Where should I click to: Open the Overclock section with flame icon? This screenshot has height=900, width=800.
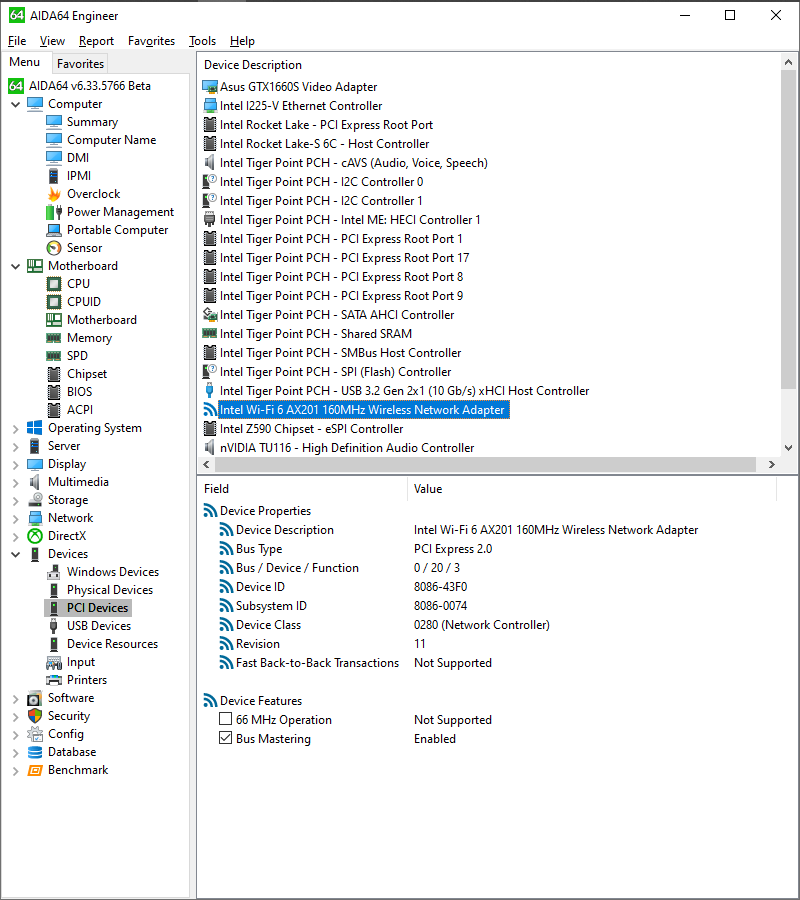(55, 193)
